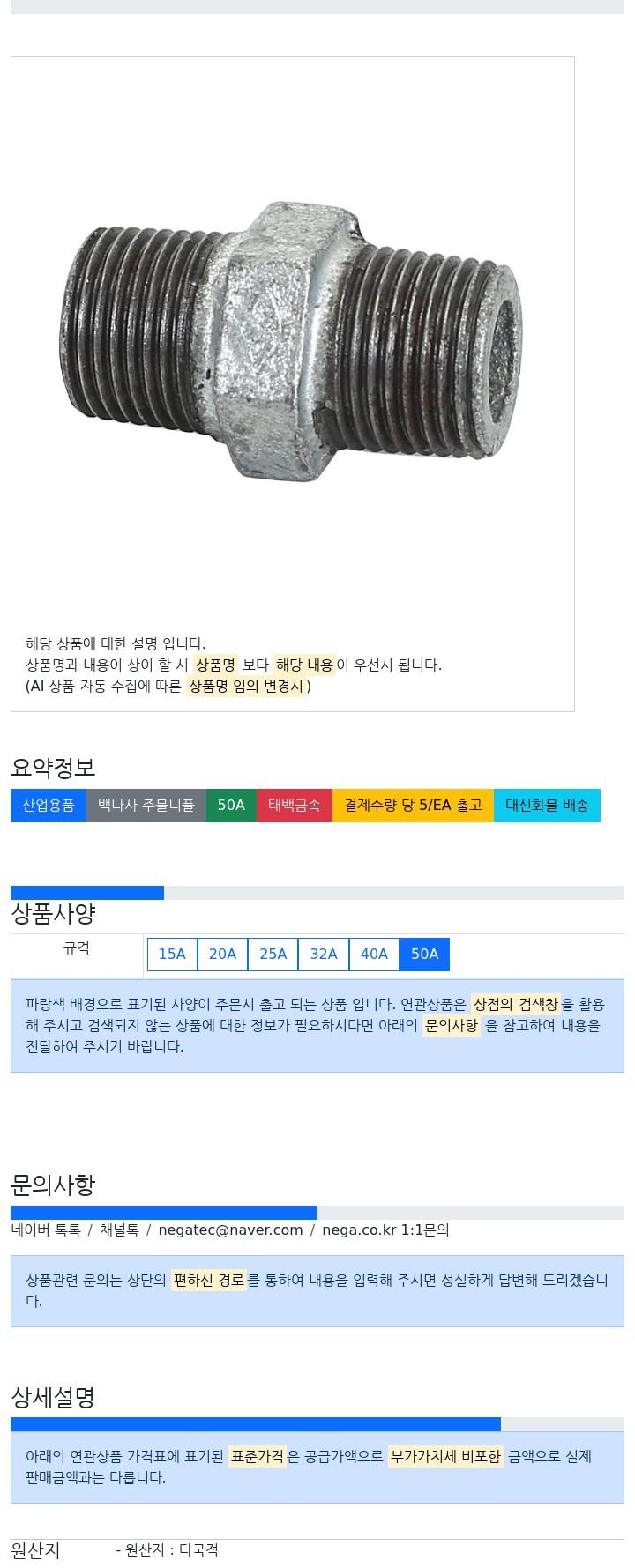Select the 20A size option
The height and width of the screenshot is (1568, 635).
point(222,954)
